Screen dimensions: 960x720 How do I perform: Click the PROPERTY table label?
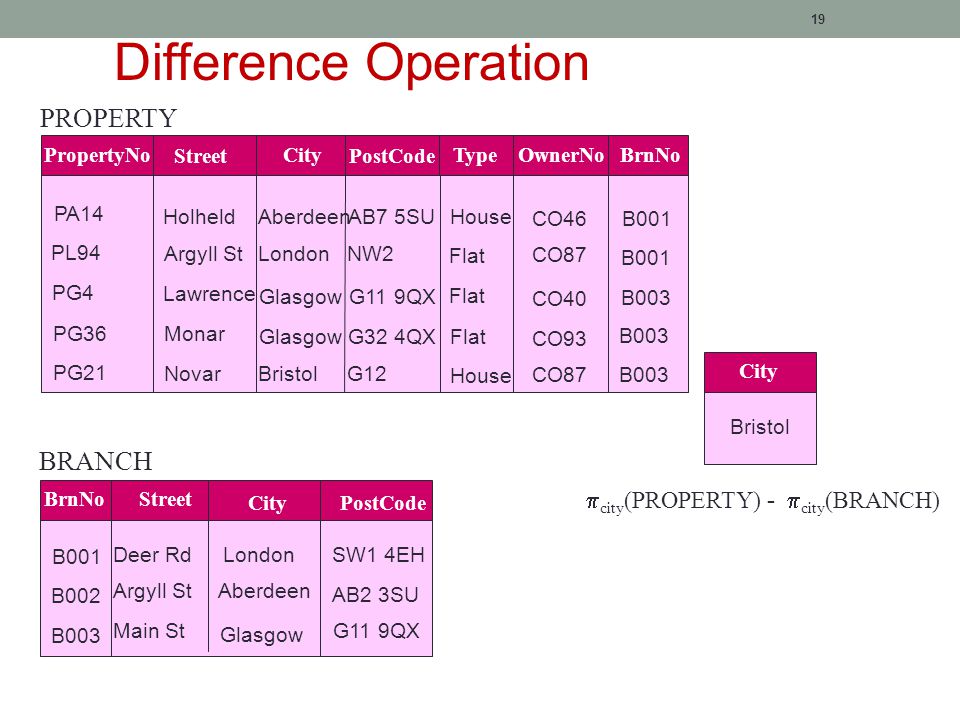click(x=108, y=118)
